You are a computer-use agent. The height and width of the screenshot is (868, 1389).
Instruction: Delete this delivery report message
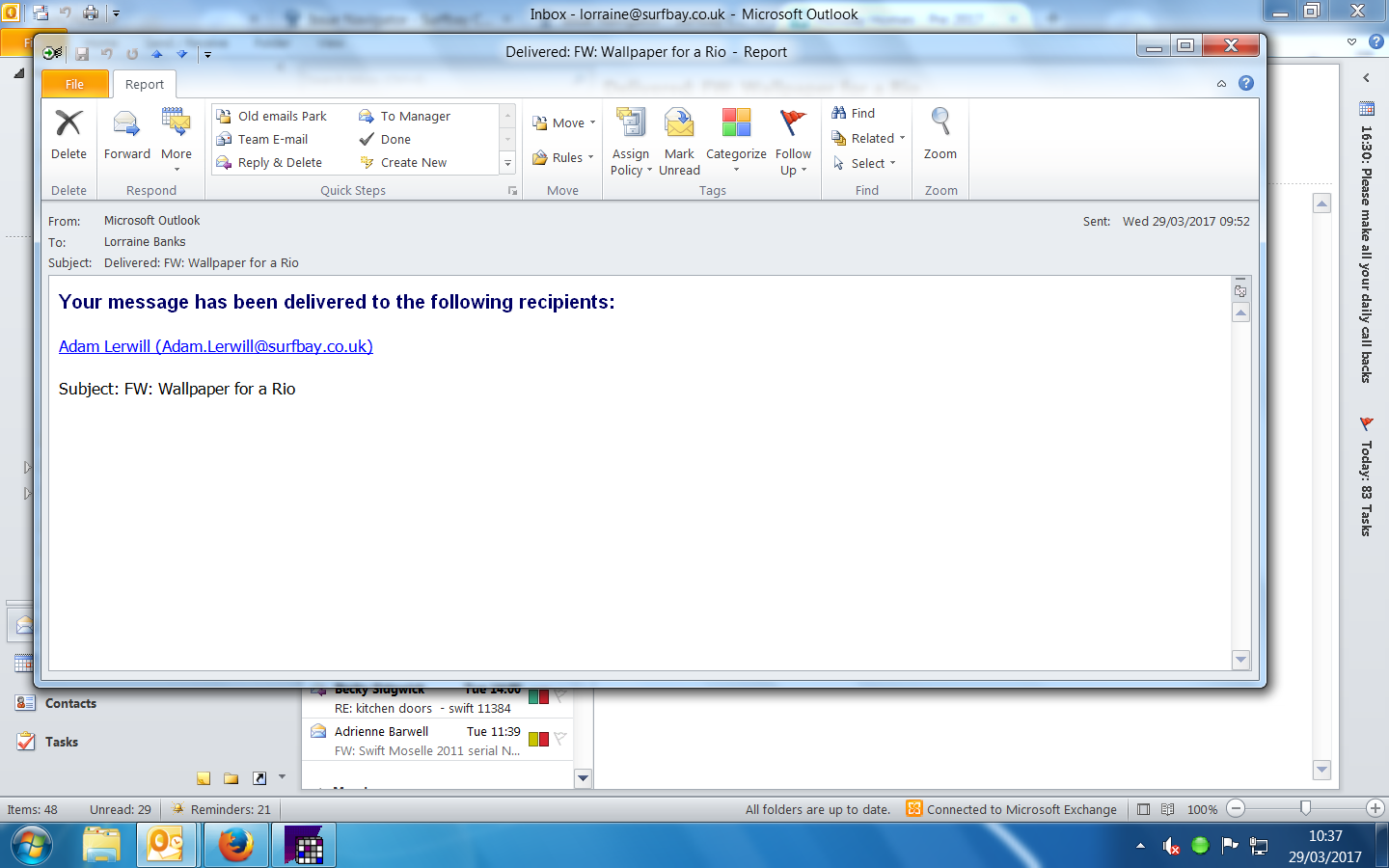tap(68, 135)
